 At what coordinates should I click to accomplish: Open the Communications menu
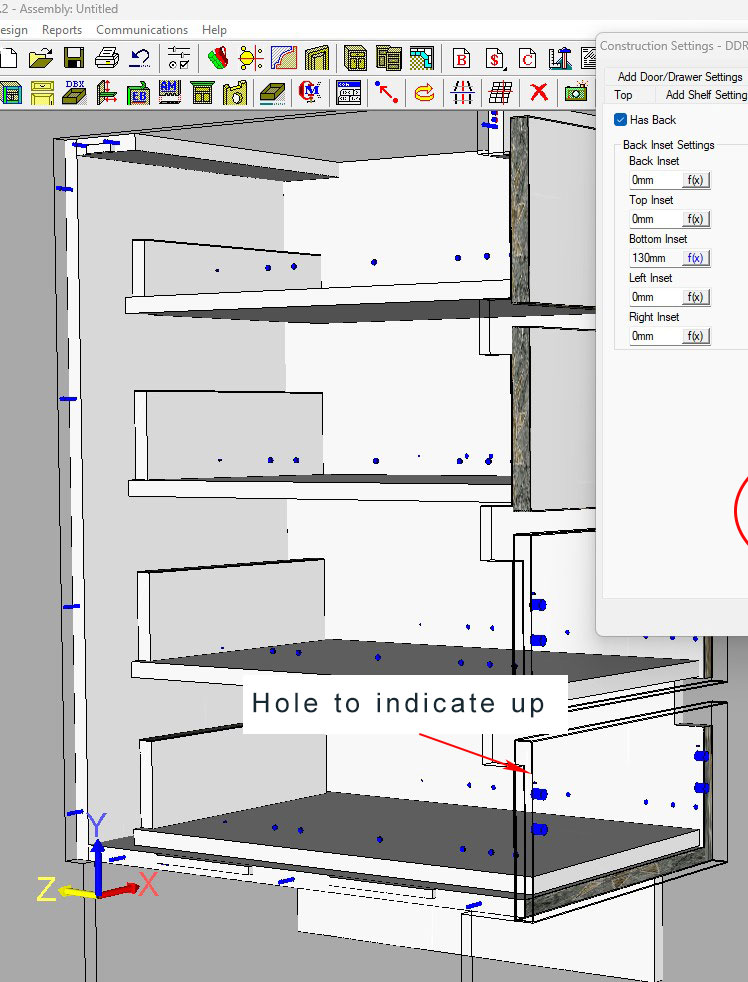[x=141, y=30]
